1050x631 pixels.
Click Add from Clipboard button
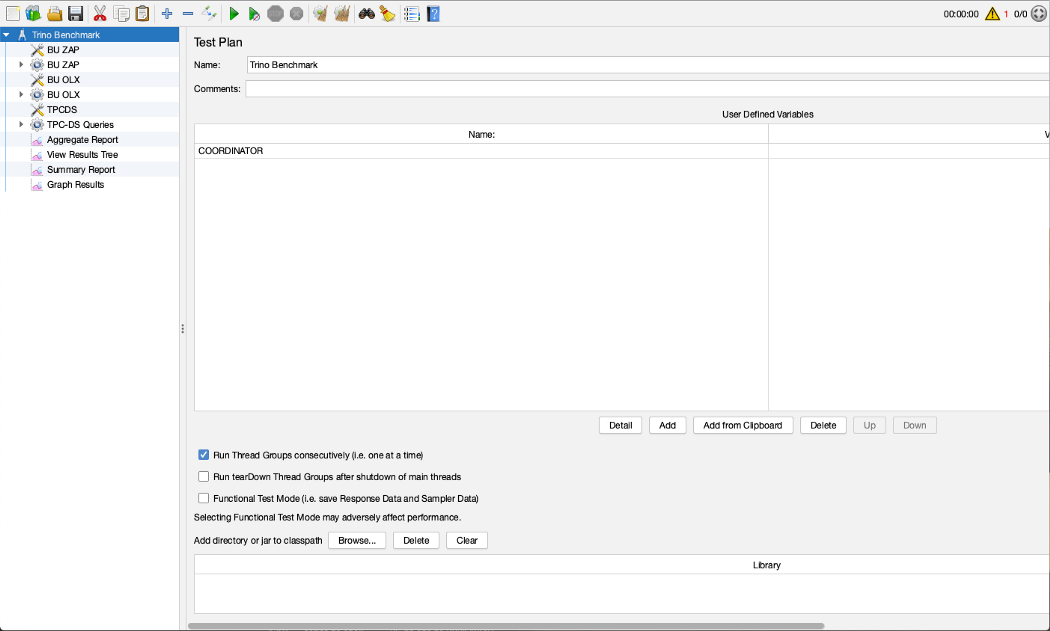coord(743,425)
